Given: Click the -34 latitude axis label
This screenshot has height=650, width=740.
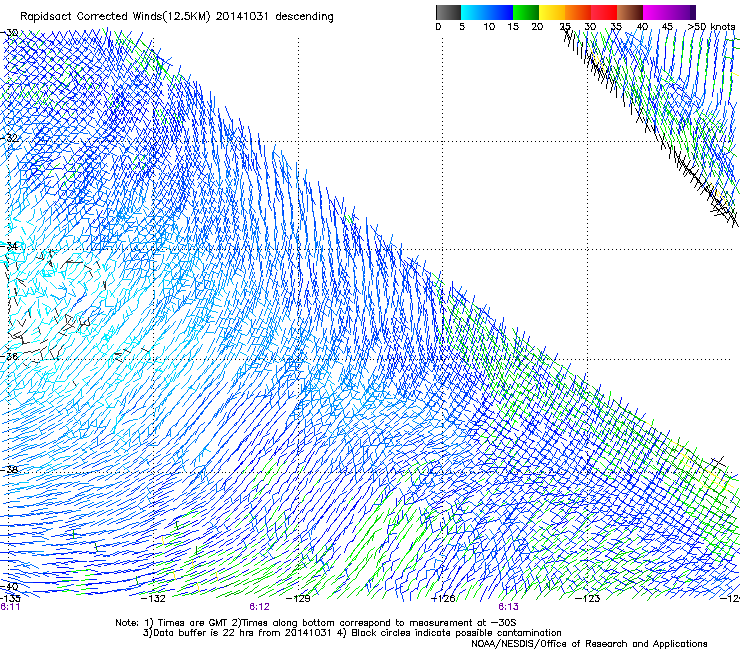Looking at the screenshot, I should pyautogui.click(x=9, y=246).
